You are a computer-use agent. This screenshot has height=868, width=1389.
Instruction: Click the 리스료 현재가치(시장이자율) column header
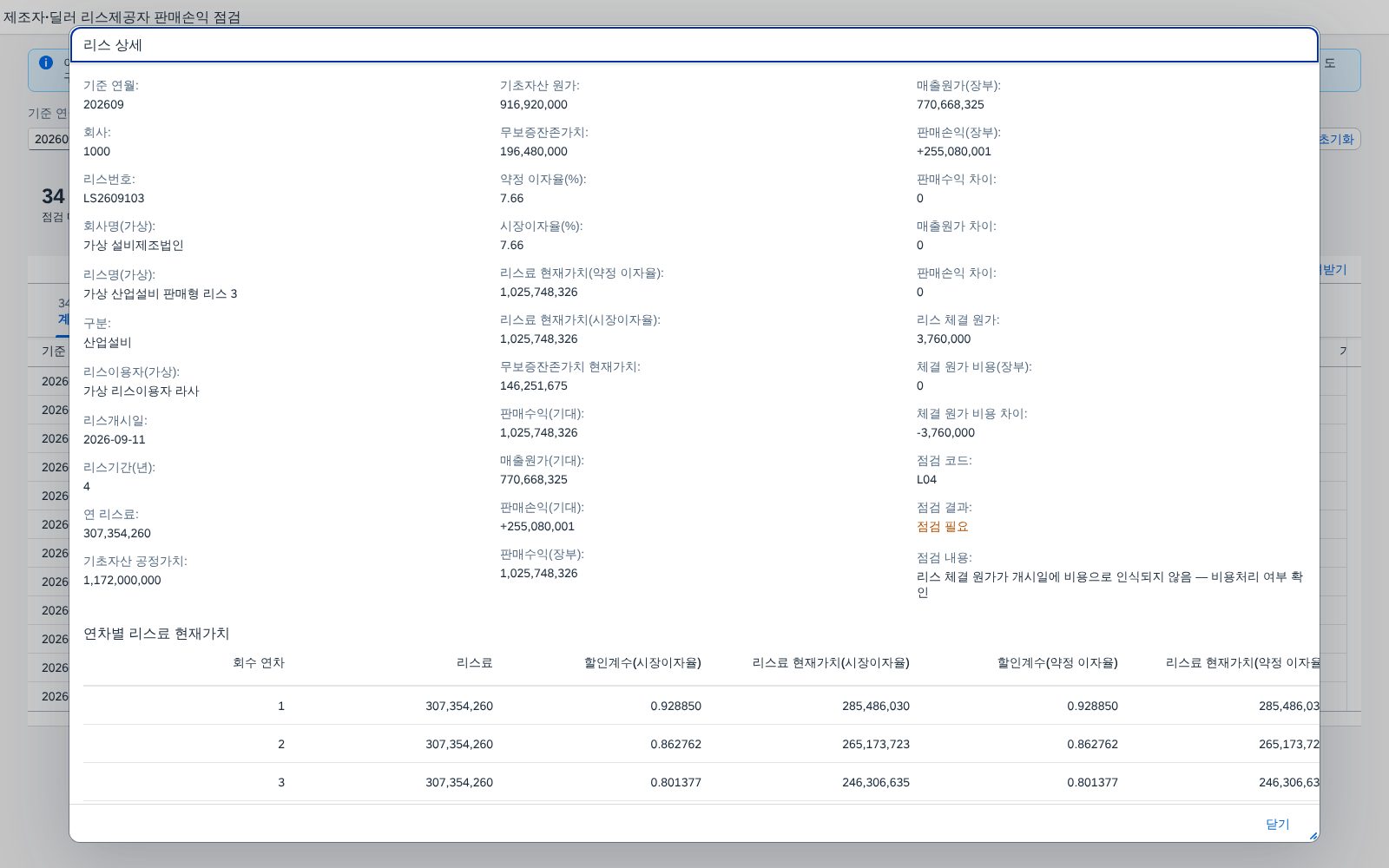(x=831, y=662)
